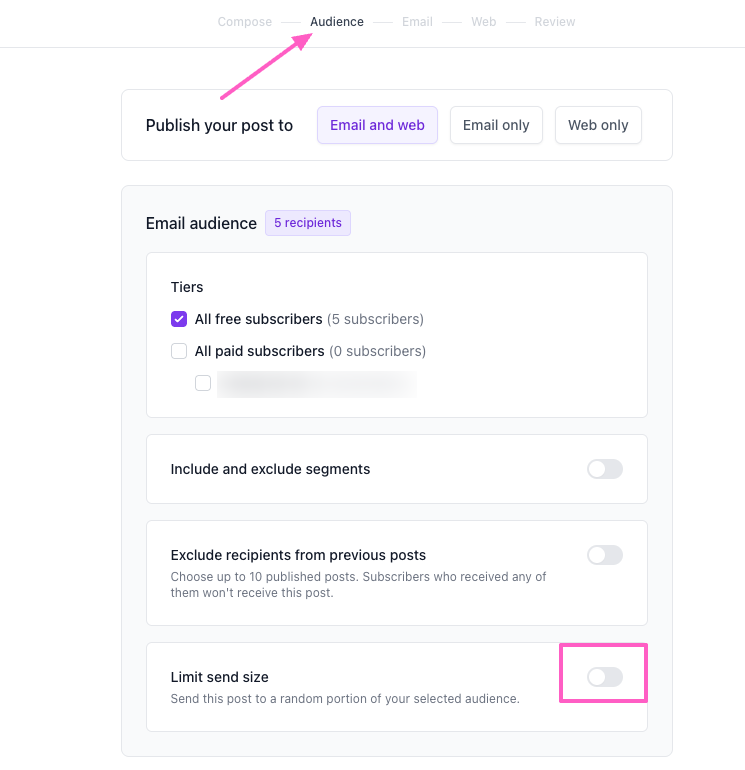Enable the Limit send size toggle
The image size is (745, 770).
coord(605,677)
